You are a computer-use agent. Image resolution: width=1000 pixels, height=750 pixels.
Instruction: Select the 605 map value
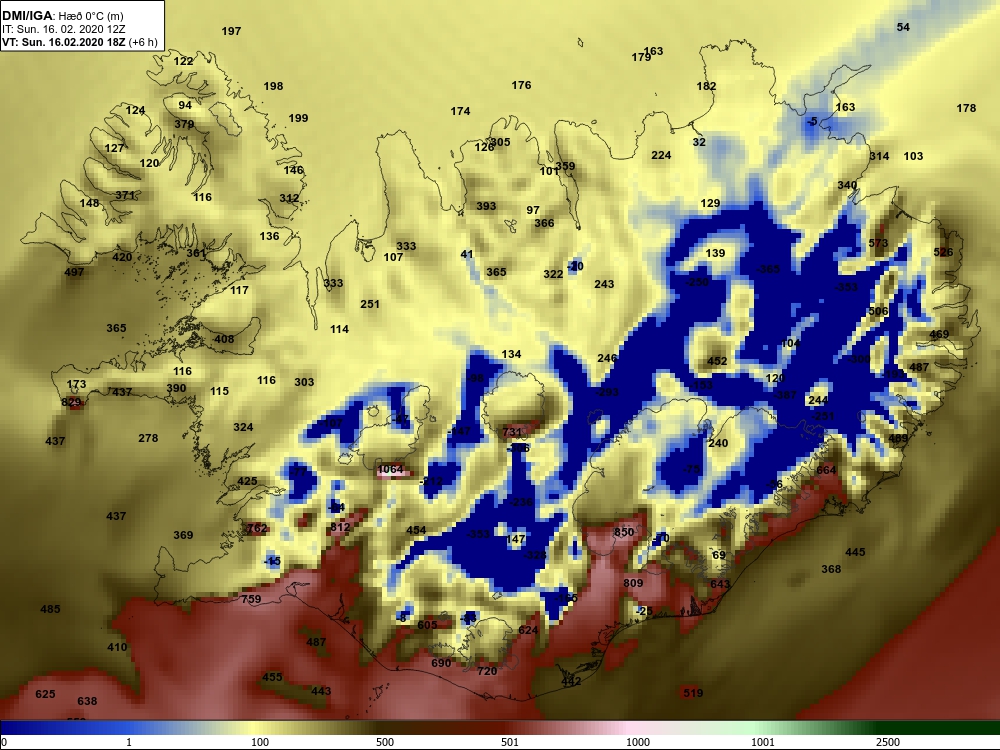coord(427,625)
